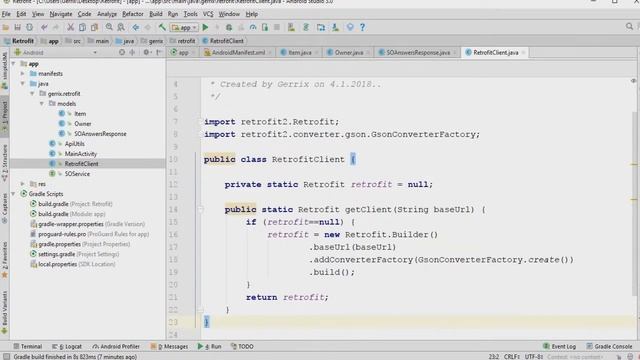Click the Profile app gauge icon

pyautogui.click(x=253, y=27)
